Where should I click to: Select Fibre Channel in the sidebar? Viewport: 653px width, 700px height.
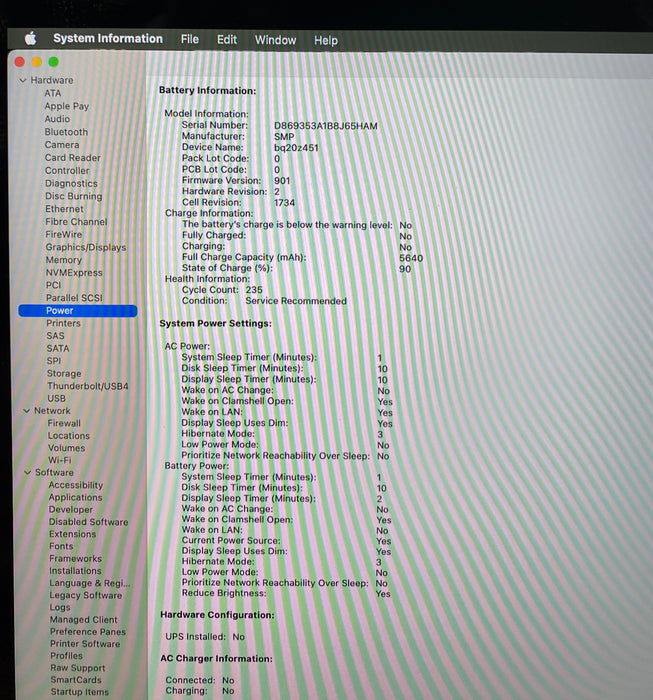(76, 222)
